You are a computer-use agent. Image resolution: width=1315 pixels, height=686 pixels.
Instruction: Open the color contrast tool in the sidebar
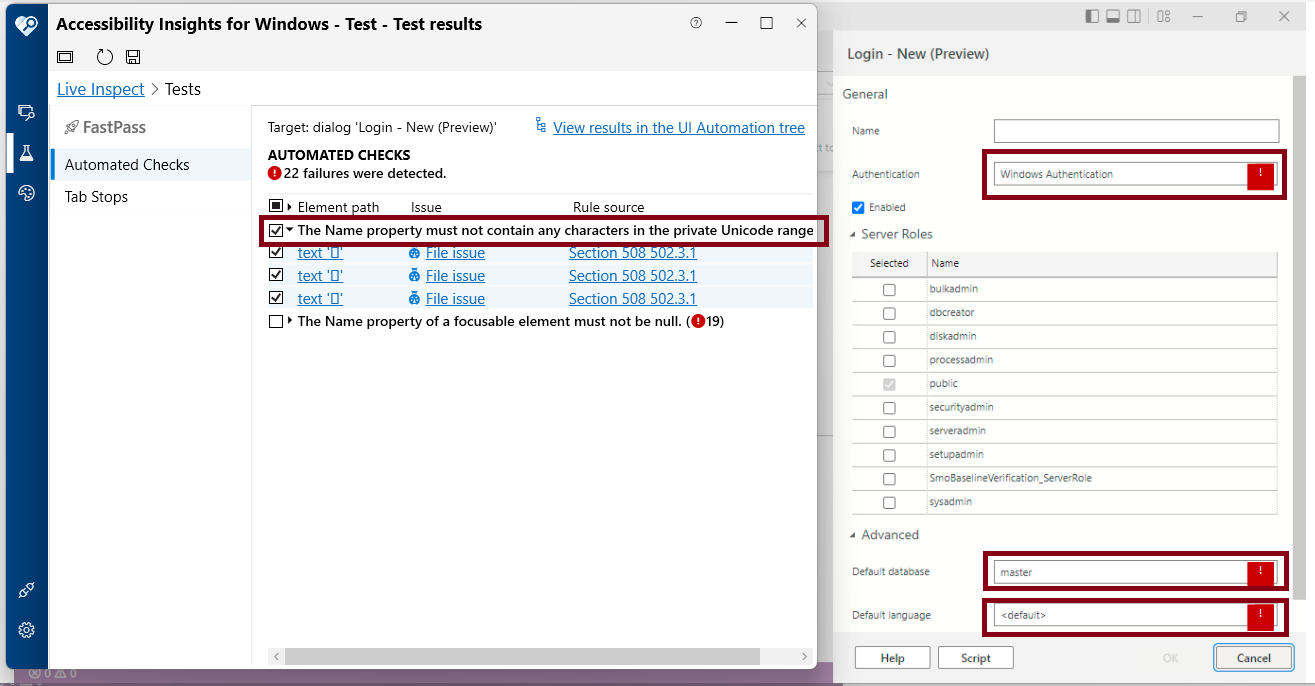pyautogui.click(x=25, y=192)
